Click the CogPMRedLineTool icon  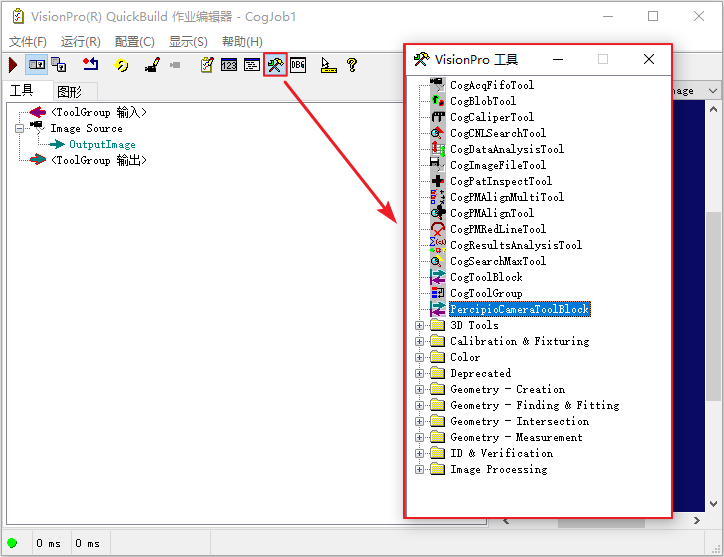click(x=438, y=229)
